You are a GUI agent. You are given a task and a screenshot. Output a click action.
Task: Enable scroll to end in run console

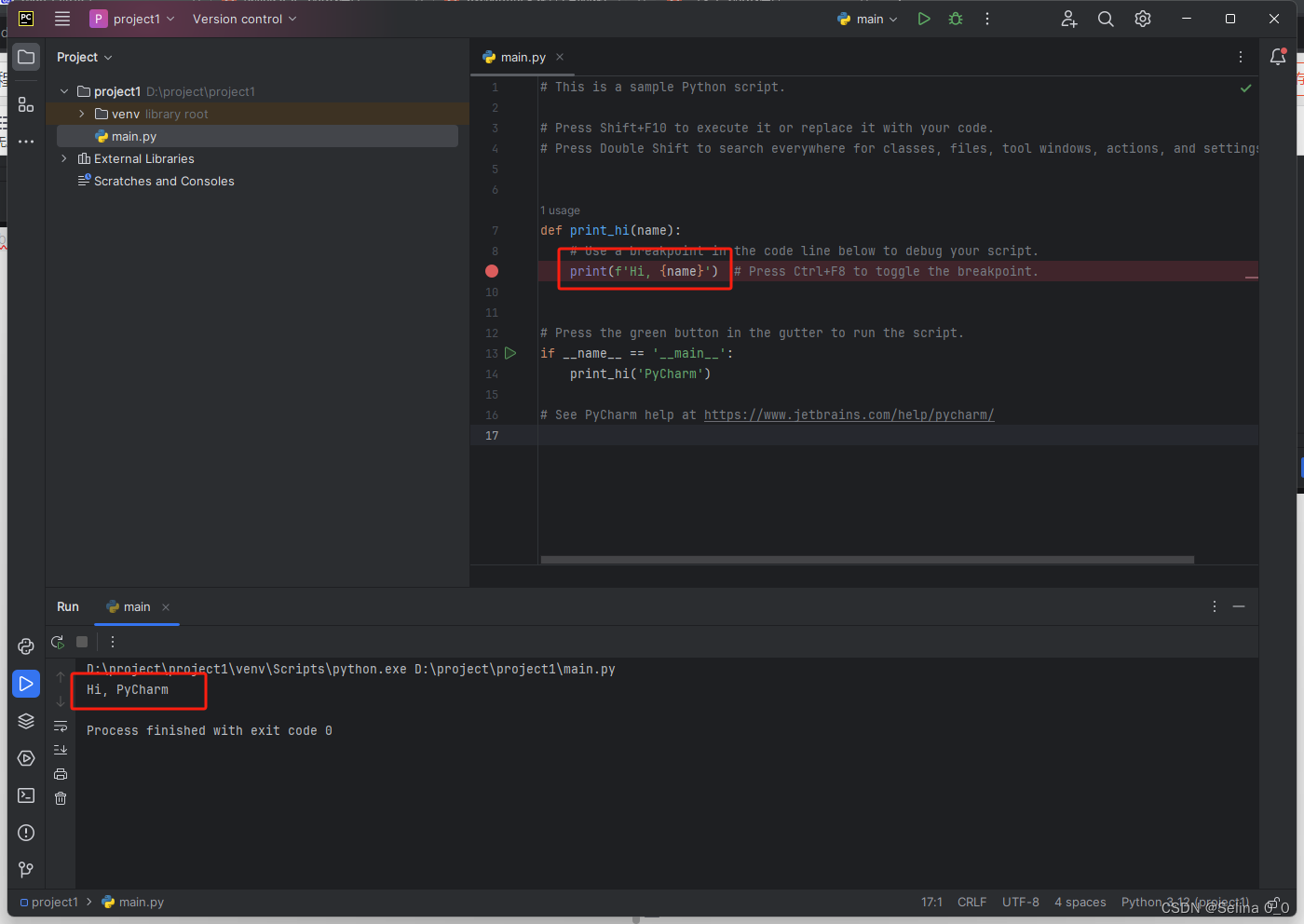click(60, 749)
